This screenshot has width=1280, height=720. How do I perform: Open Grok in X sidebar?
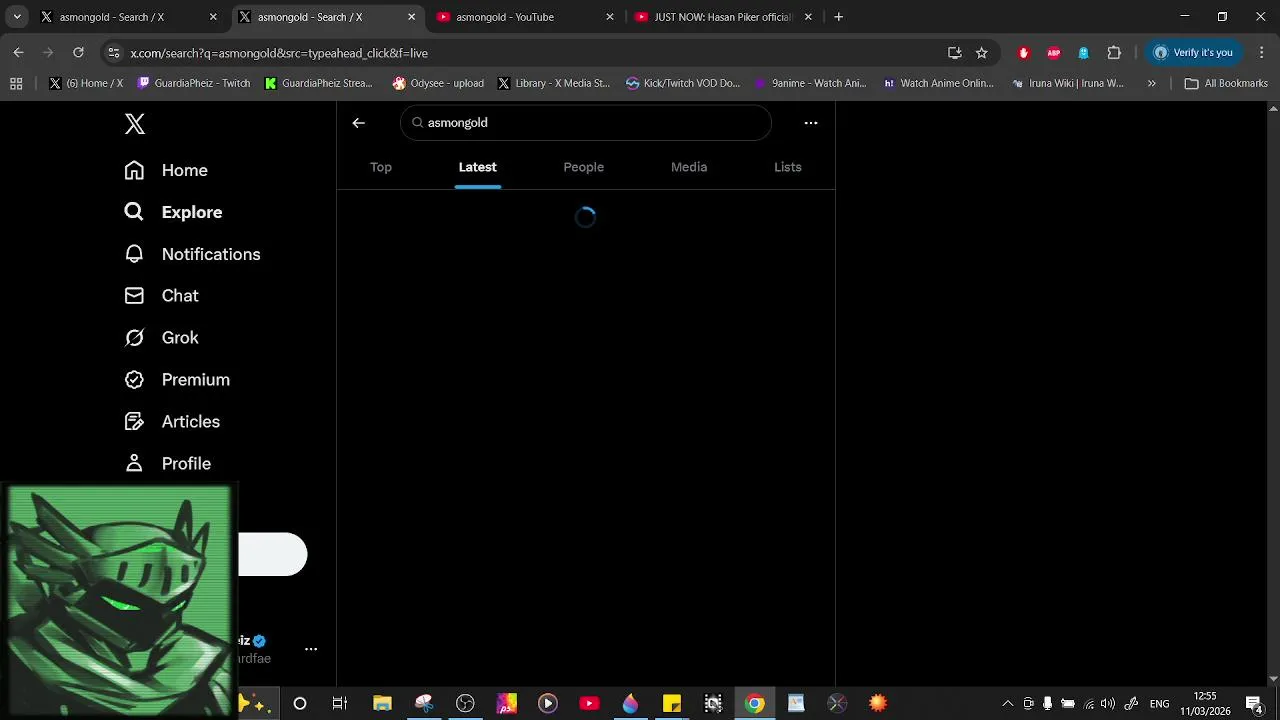[161, 338]
